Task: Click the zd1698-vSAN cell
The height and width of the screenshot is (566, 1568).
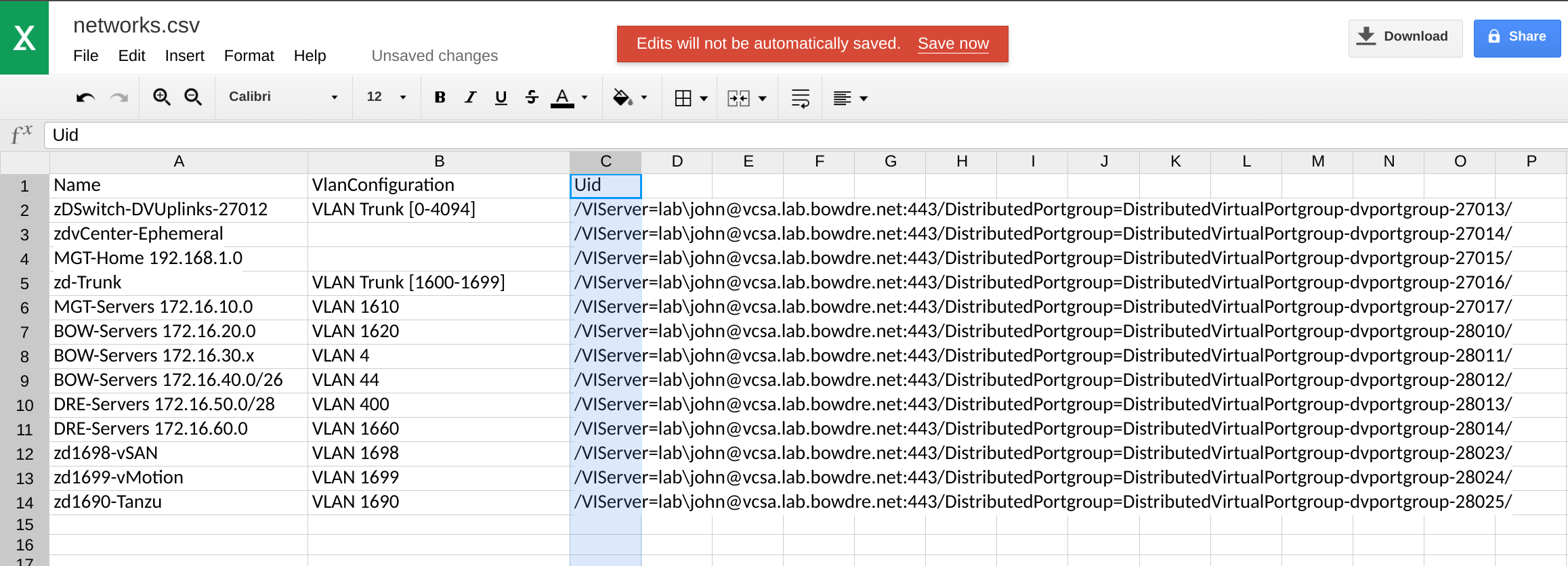Action: [179, 454]
